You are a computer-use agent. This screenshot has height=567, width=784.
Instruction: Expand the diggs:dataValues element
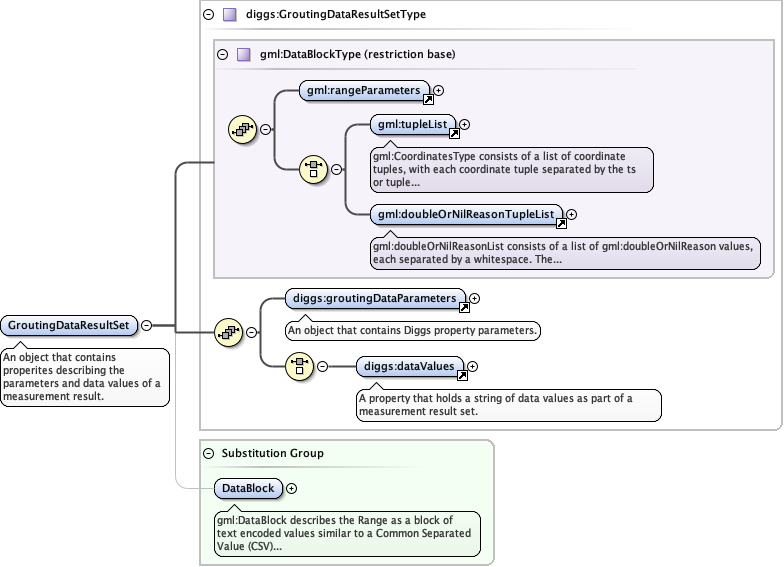pos(473,367)
